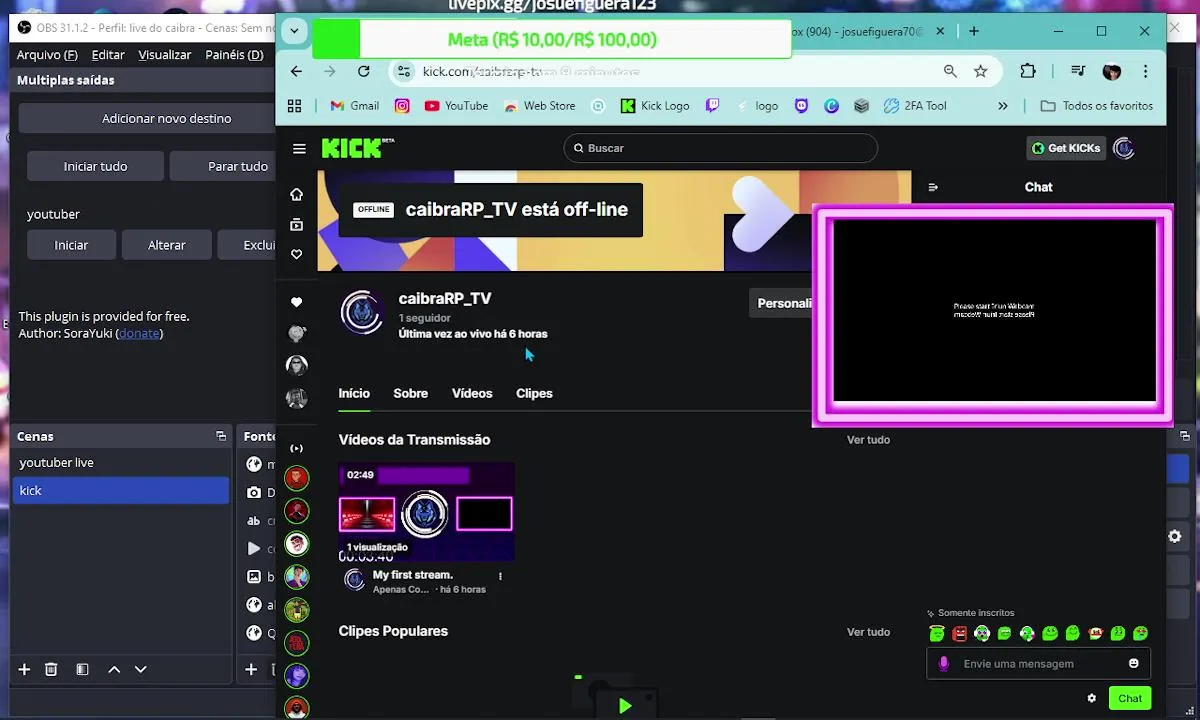
Task: Open a new browser tab with plus
Action: coord(974,31)
